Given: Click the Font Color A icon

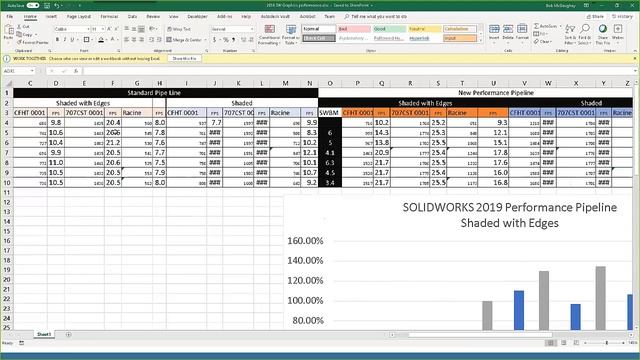Looking at the screenshot, I should click(113, 40).
